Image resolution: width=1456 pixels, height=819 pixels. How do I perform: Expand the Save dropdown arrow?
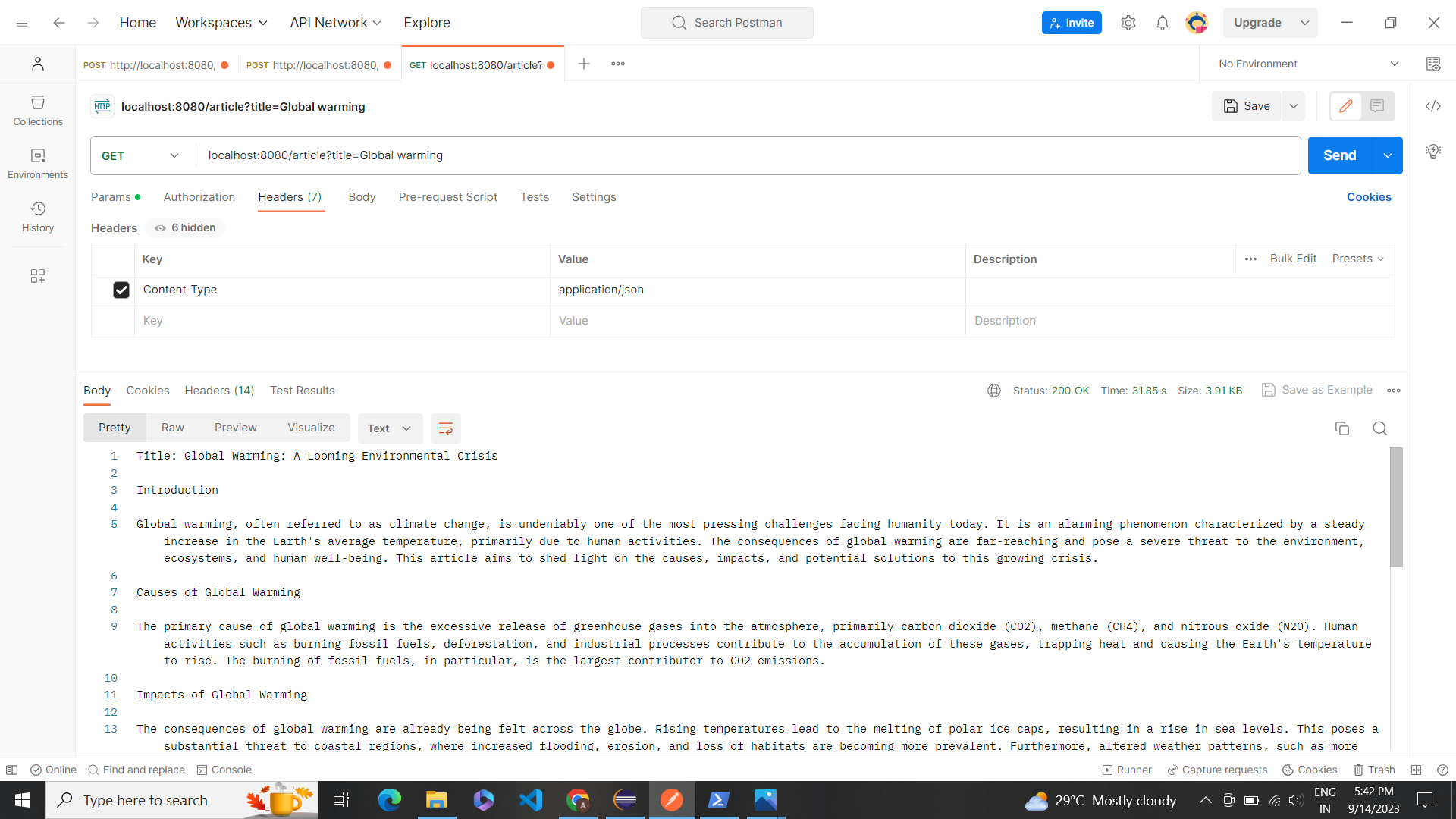click(x=1294, y=106)
